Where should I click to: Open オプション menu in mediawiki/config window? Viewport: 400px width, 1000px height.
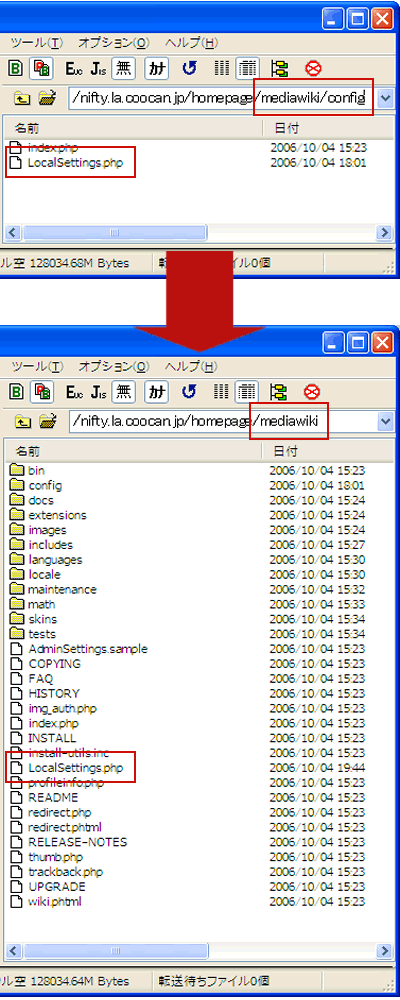(113, 43)
